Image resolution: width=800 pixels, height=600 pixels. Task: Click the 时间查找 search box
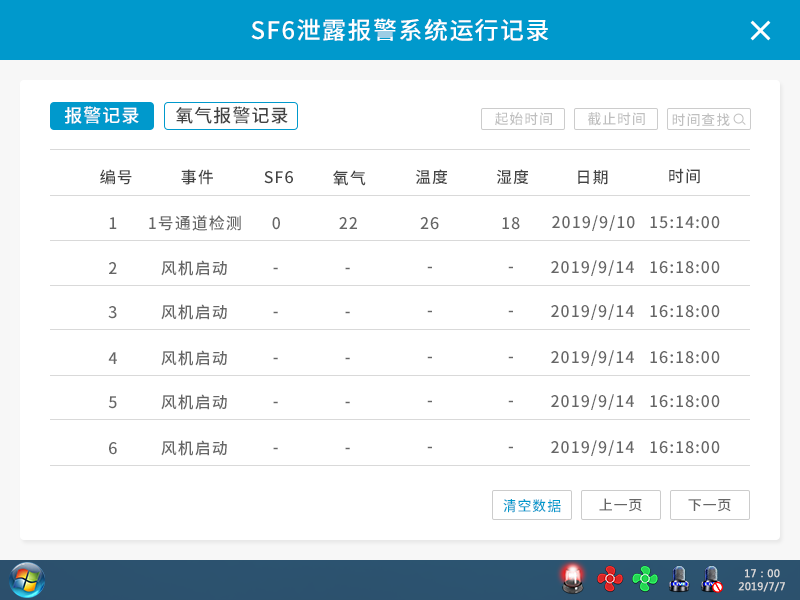pos(709,119)
